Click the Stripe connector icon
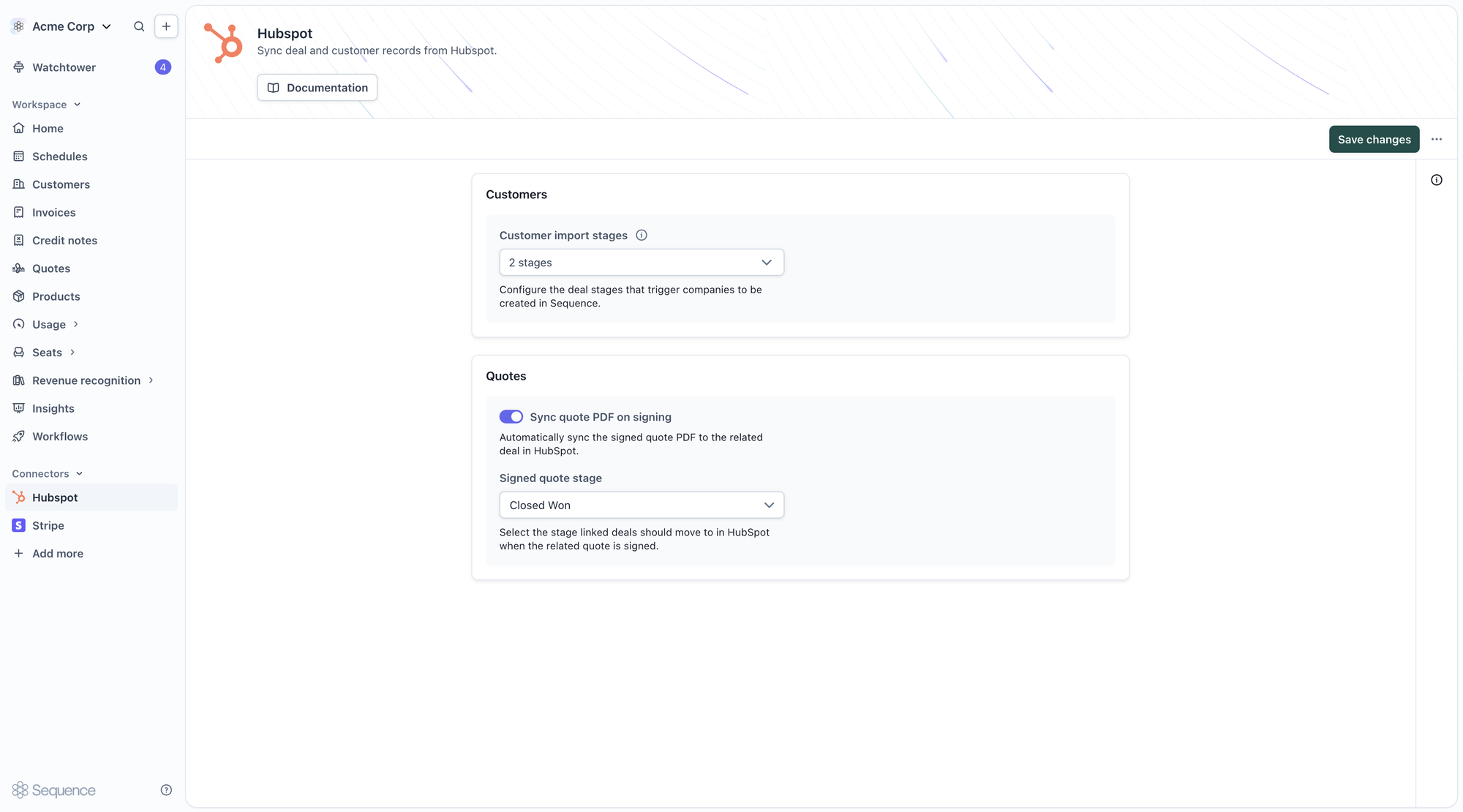Image resolution: width=1463 pixels, height=812 pixels. 19,526
